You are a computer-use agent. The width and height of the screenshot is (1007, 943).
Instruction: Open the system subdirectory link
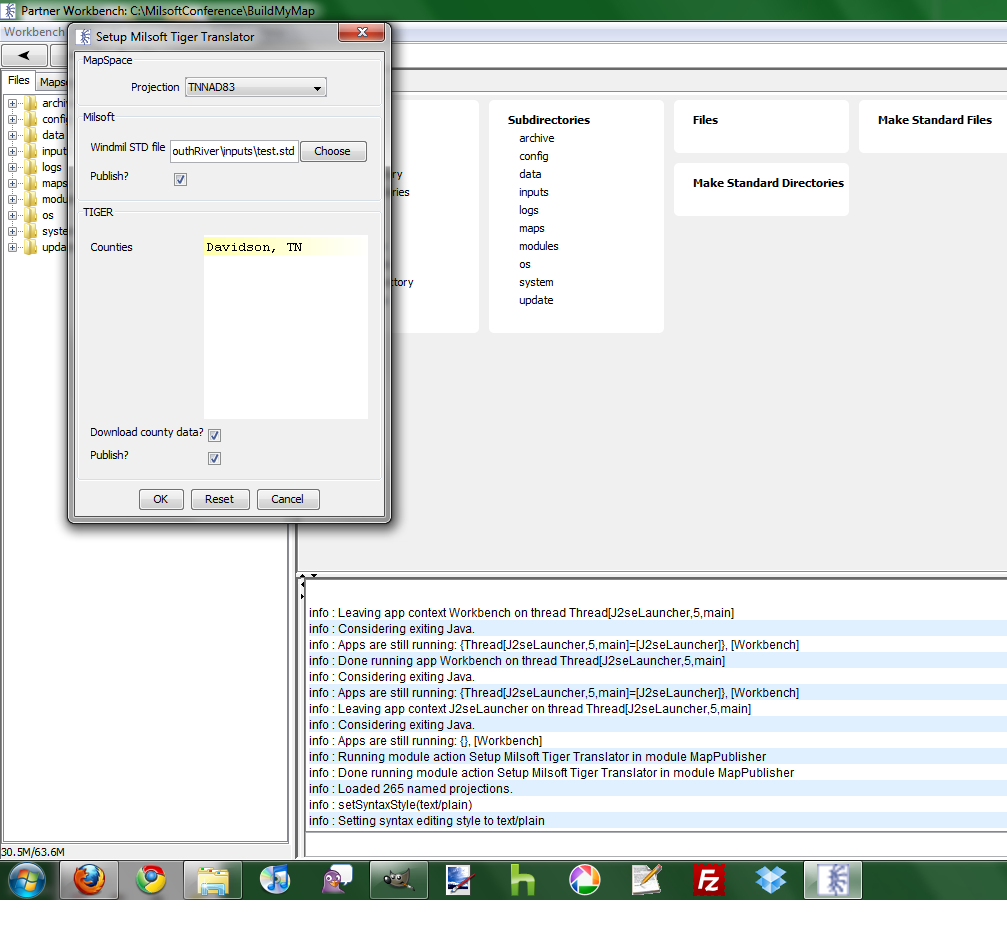click(x=536, y=282)
